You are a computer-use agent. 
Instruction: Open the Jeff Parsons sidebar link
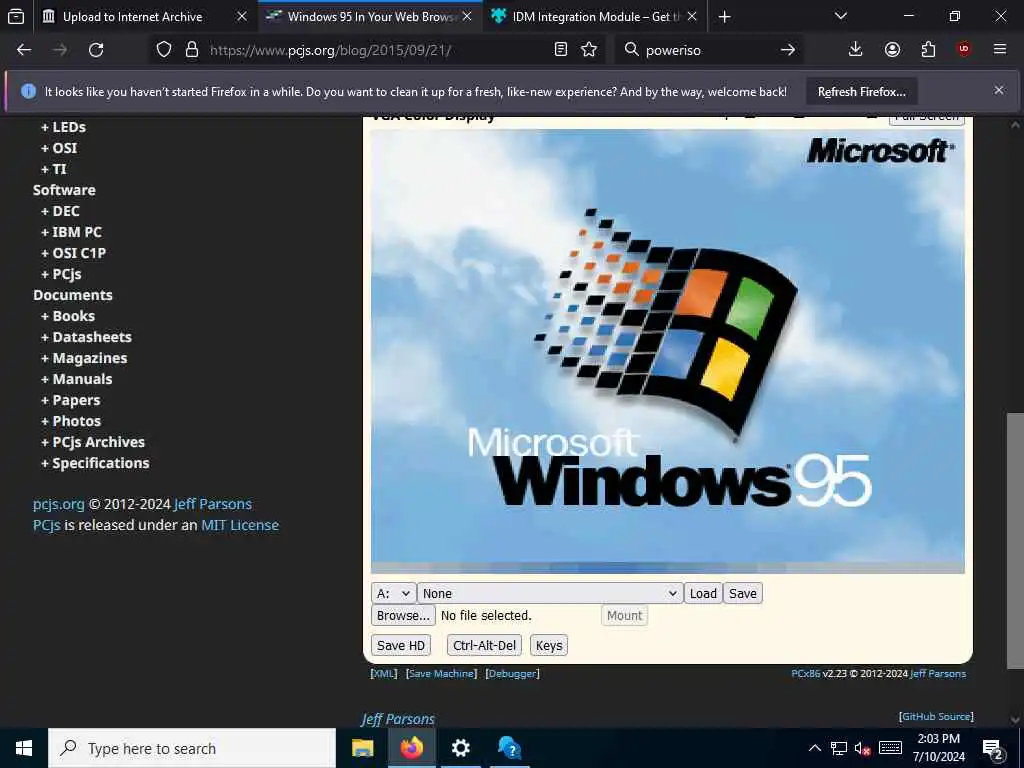coord(213,504)
